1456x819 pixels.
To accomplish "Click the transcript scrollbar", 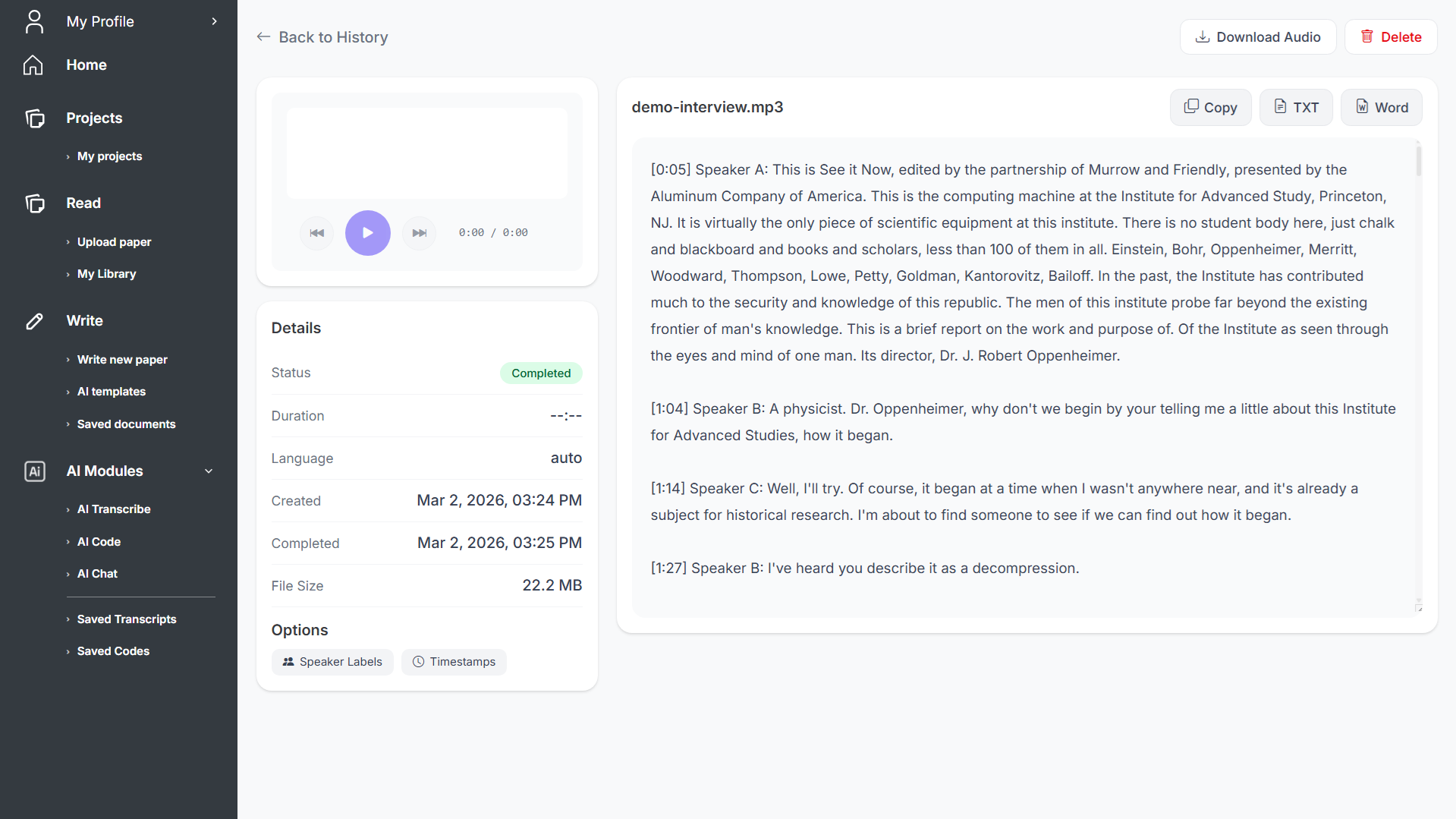I will 1418,161.
